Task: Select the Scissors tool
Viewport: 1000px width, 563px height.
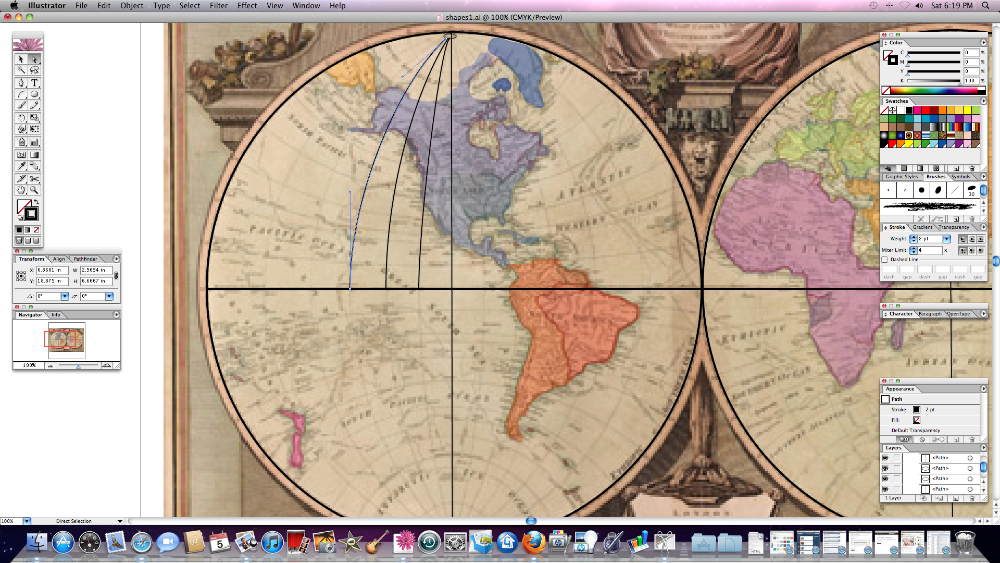Action: click(x=34, y=179)
